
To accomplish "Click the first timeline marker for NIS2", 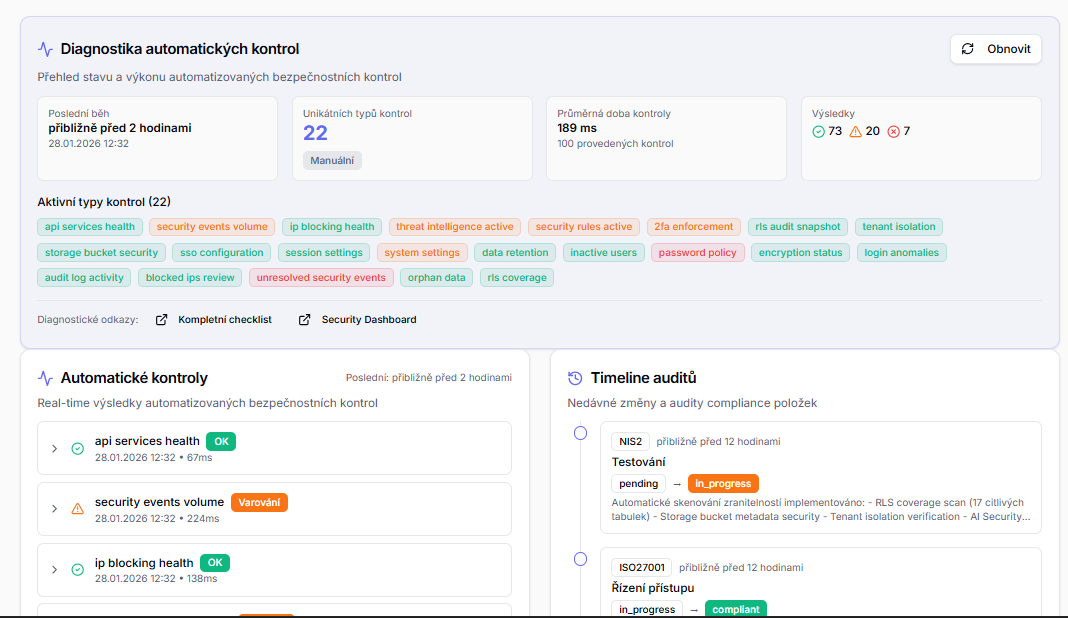I will coord(580,433).
